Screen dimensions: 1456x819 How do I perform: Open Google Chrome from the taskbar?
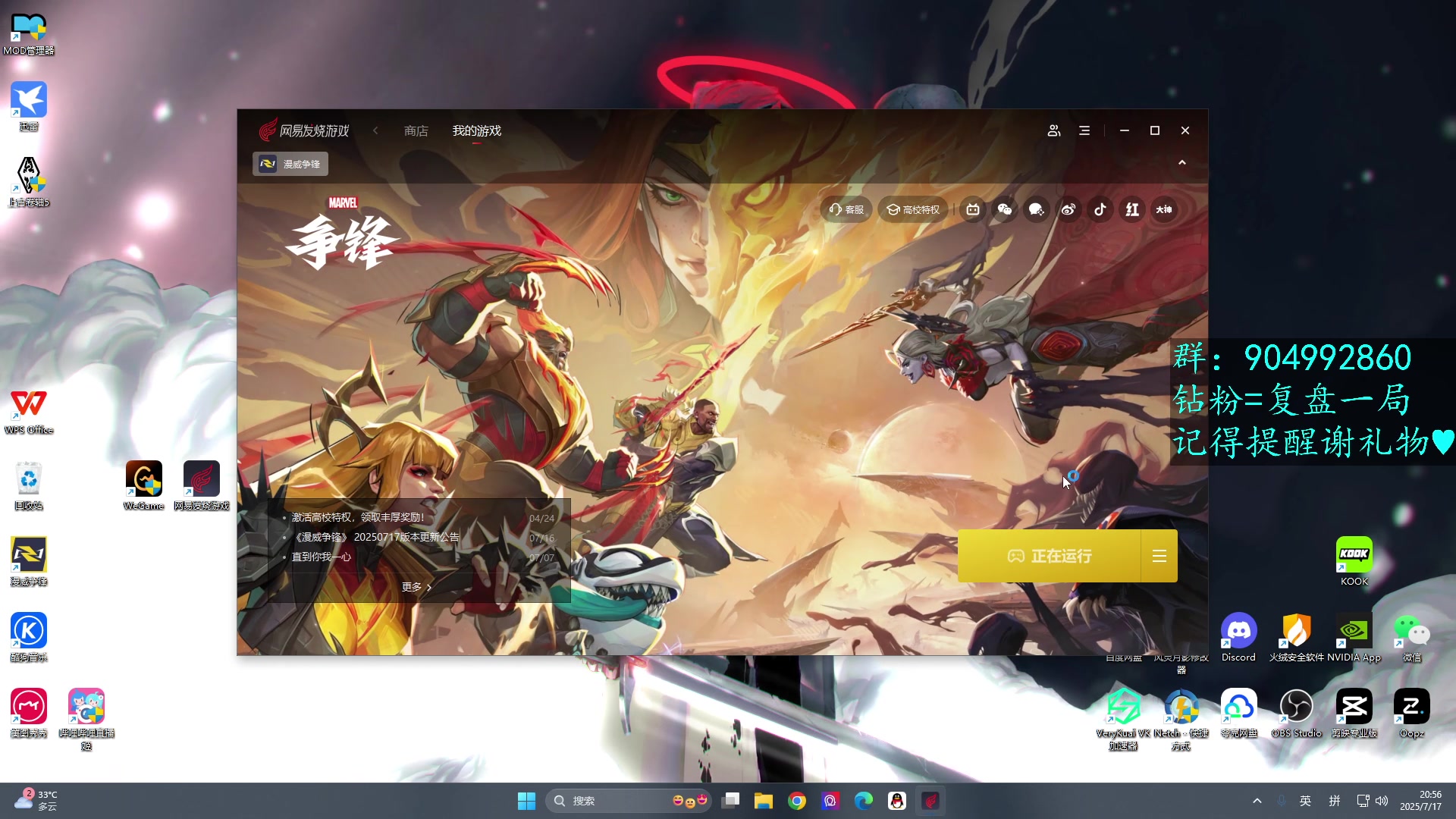click(x=797, y=801)
